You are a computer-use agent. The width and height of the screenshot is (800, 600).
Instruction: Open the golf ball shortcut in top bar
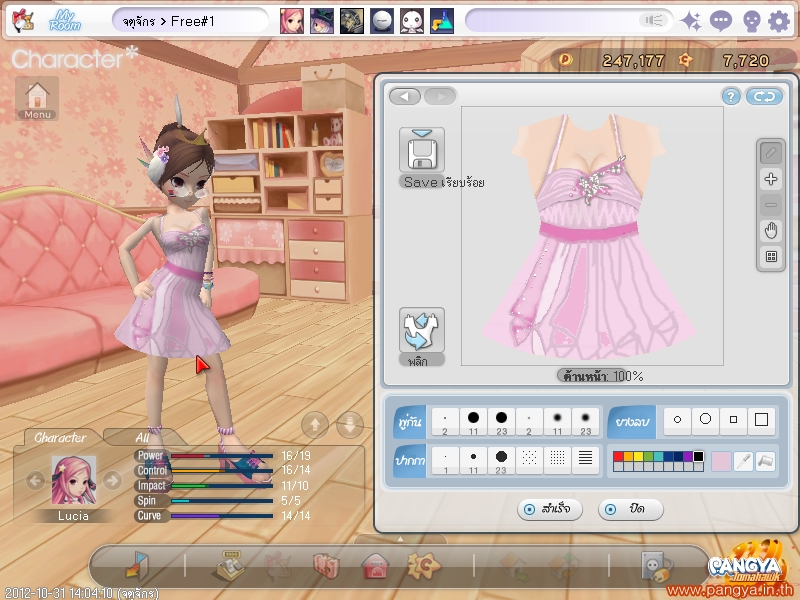(382, 21)
